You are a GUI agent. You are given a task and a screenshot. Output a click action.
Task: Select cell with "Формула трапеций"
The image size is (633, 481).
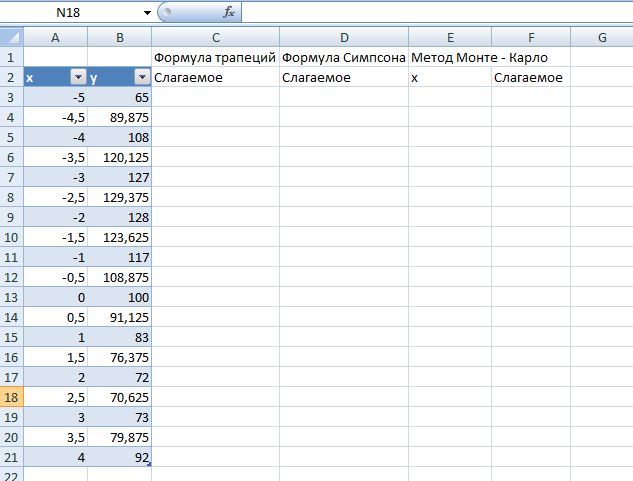(215, 57)
